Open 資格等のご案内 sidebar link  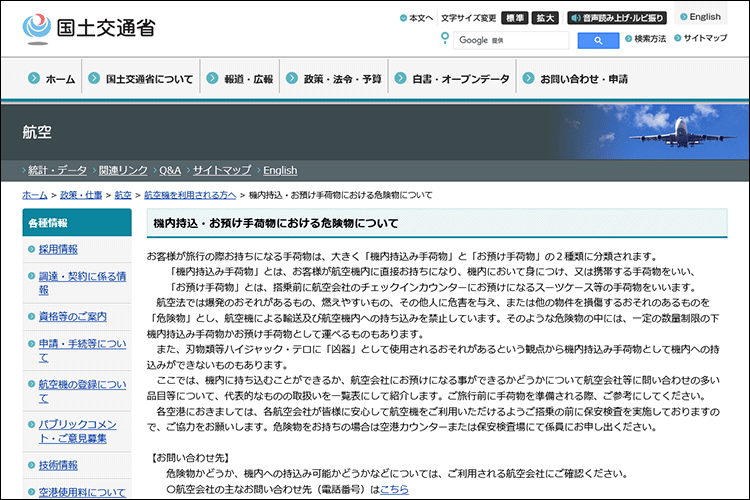72,317
